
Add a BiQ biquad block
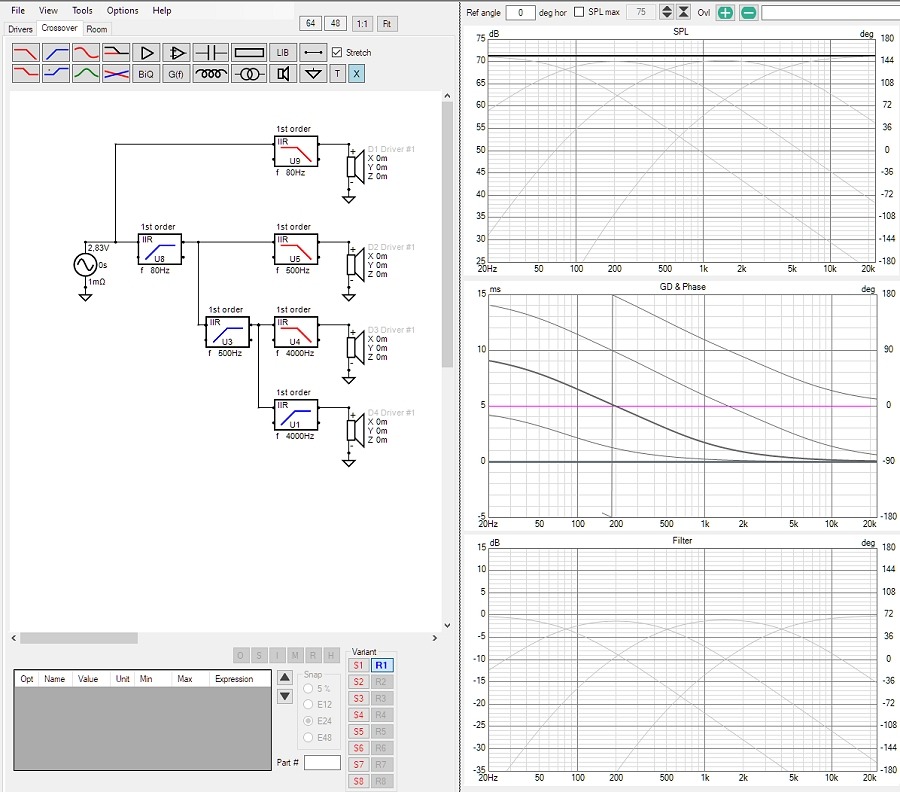click(146, 73)
